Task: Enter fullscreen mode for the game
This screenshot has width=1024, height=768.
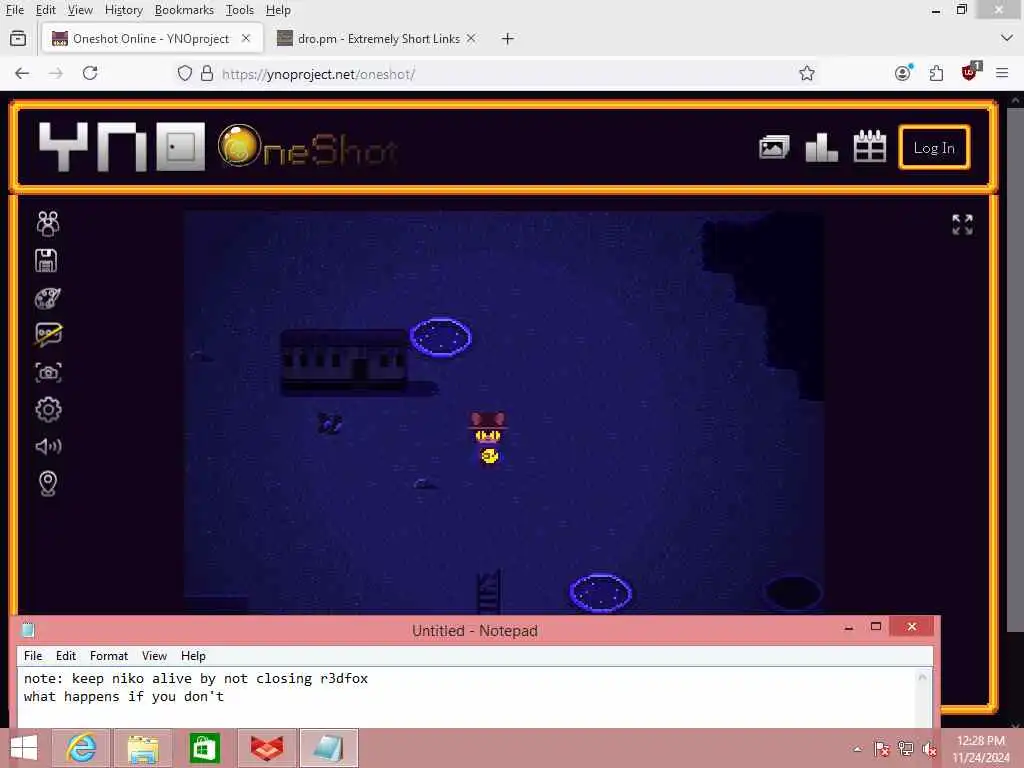Action: [962, 225]
